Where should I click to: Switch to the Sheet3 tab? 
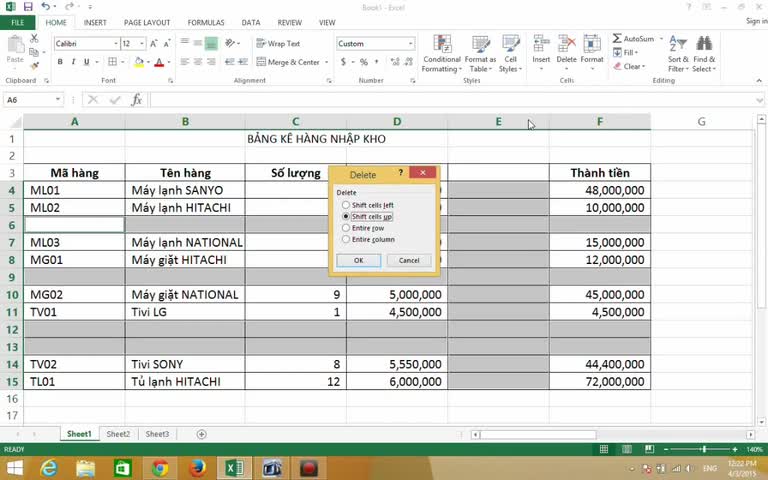157,434
